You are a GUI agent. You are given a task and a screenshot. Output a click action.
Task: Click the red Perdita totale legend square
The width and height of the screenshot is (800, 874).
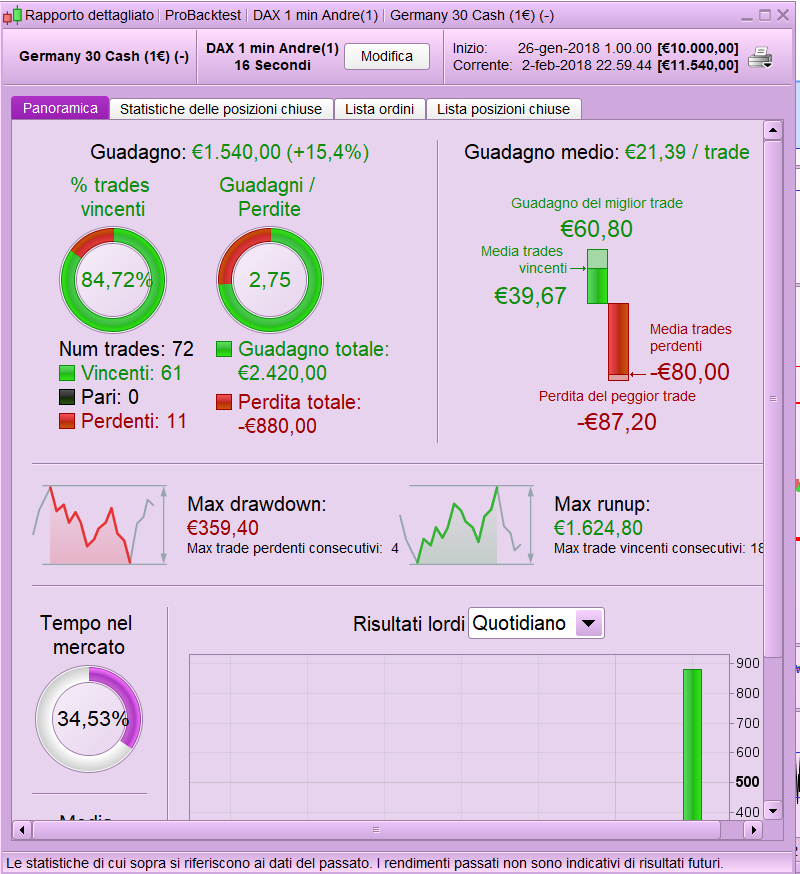point(224,402)
